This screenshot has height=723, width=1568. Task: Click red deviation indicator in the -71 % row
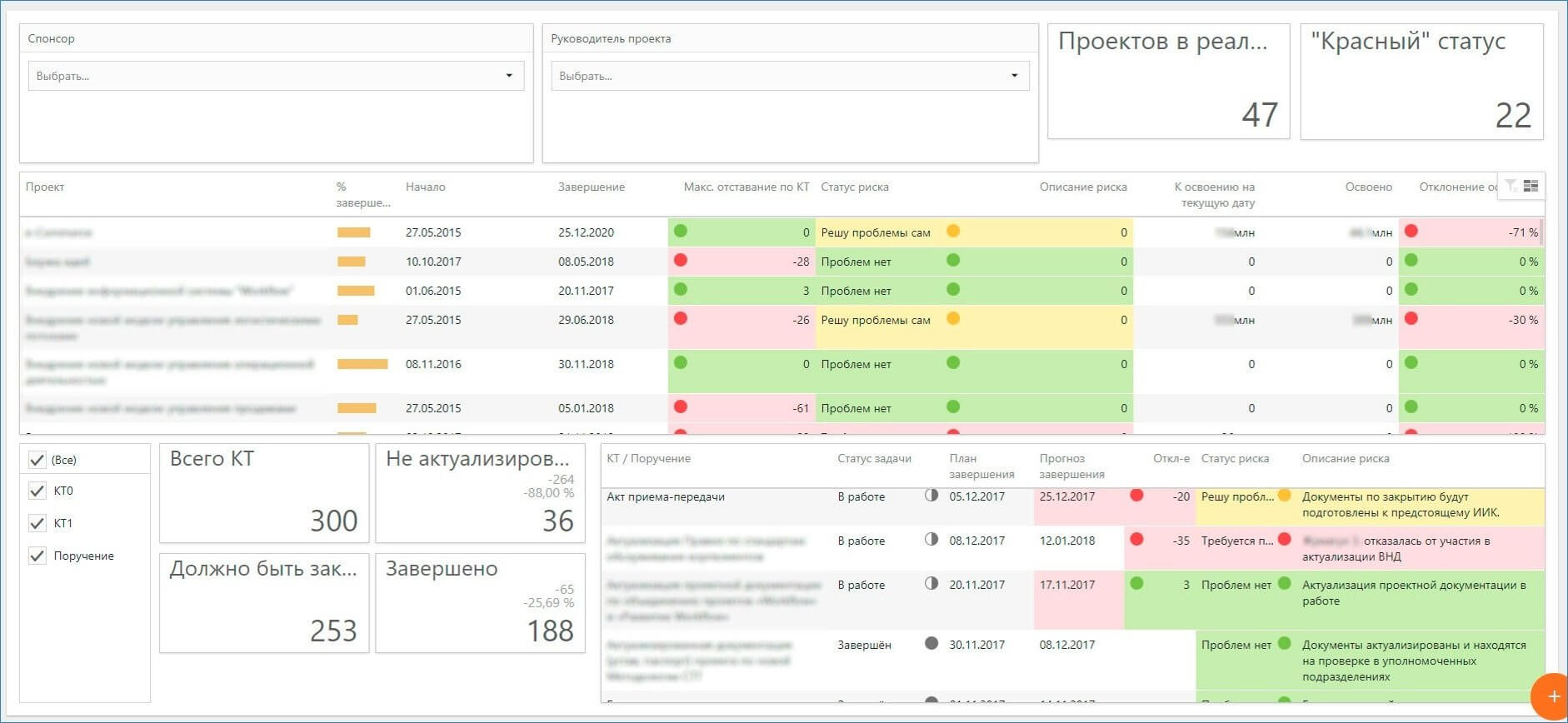click(1411, 232)
